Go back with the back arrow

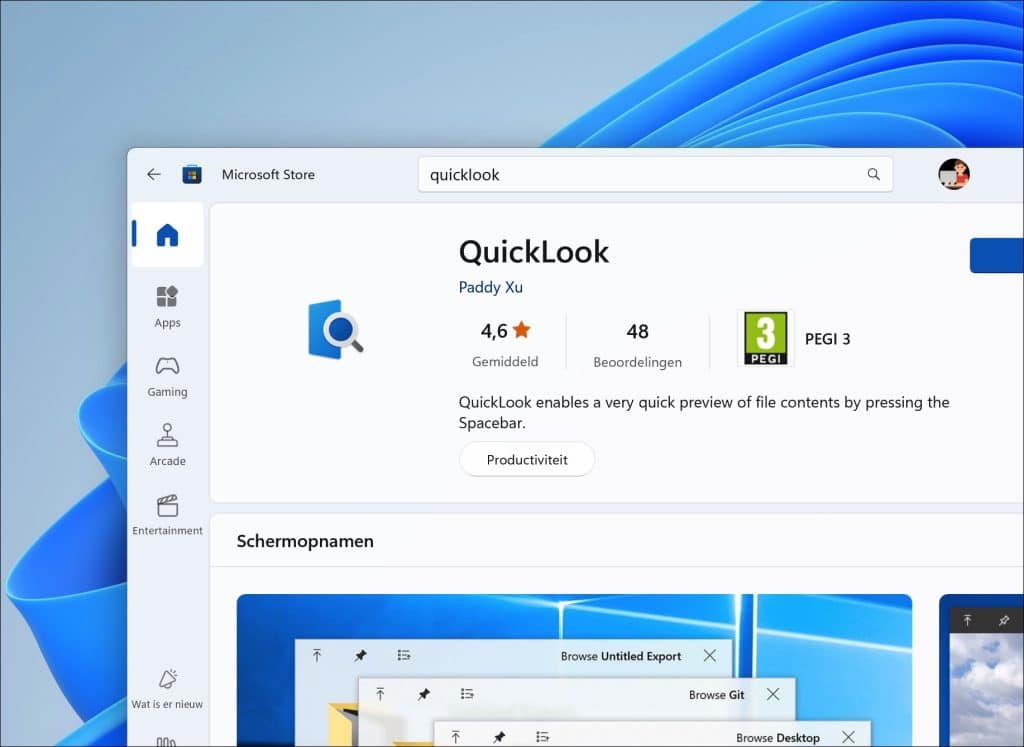(x=153, y=174)
